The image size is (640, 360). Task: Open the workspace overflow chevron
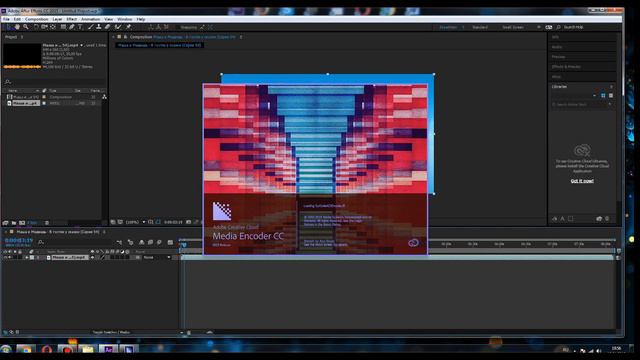click(539, 27)
